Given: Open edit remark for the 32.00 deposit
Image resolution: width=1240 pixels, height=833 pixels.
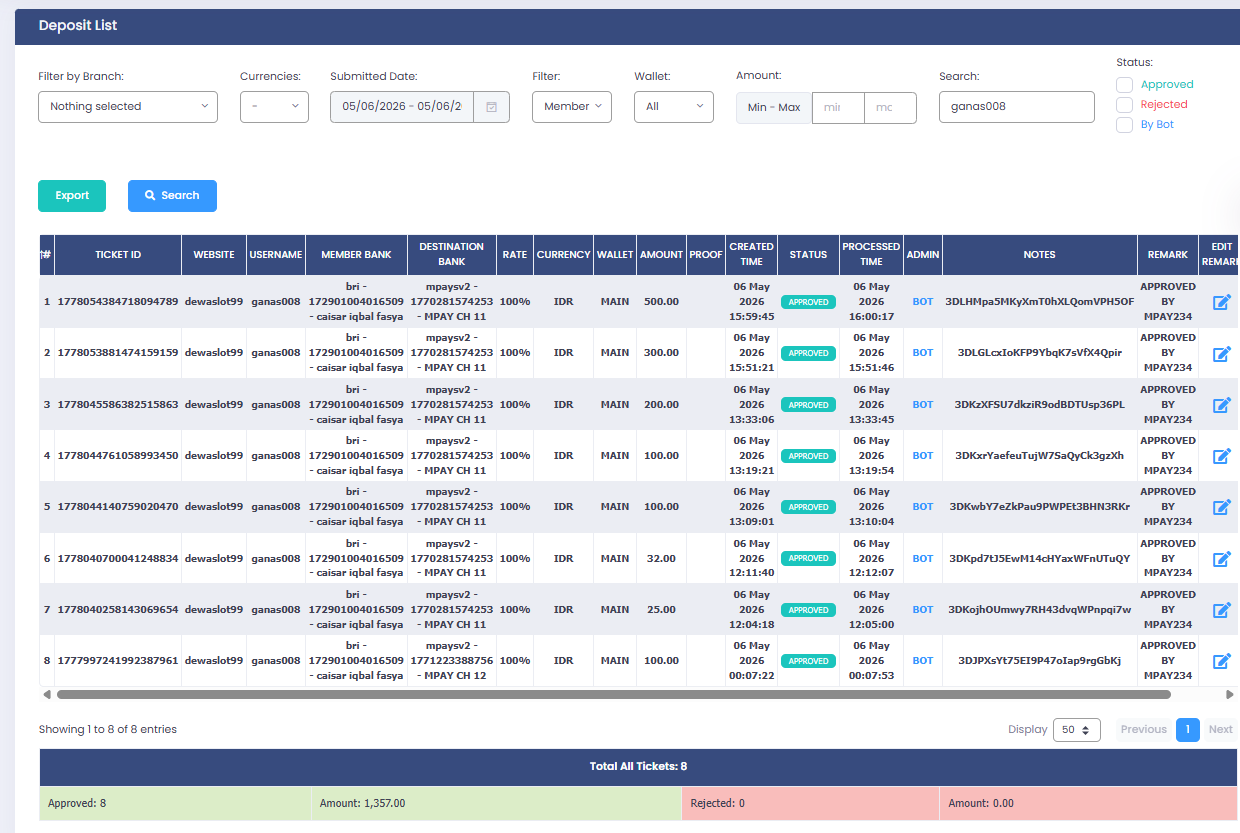Looking at the screenshot, I should [x=1221, y=559].
